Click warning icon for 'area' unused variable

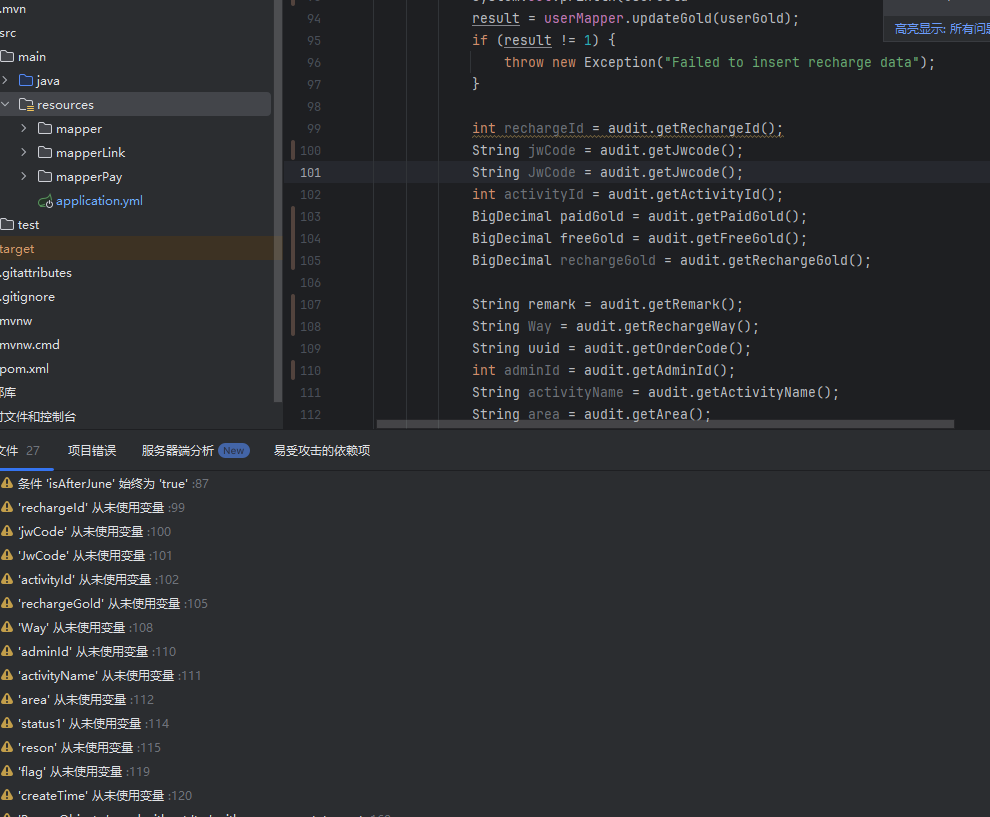pos(7,699)
